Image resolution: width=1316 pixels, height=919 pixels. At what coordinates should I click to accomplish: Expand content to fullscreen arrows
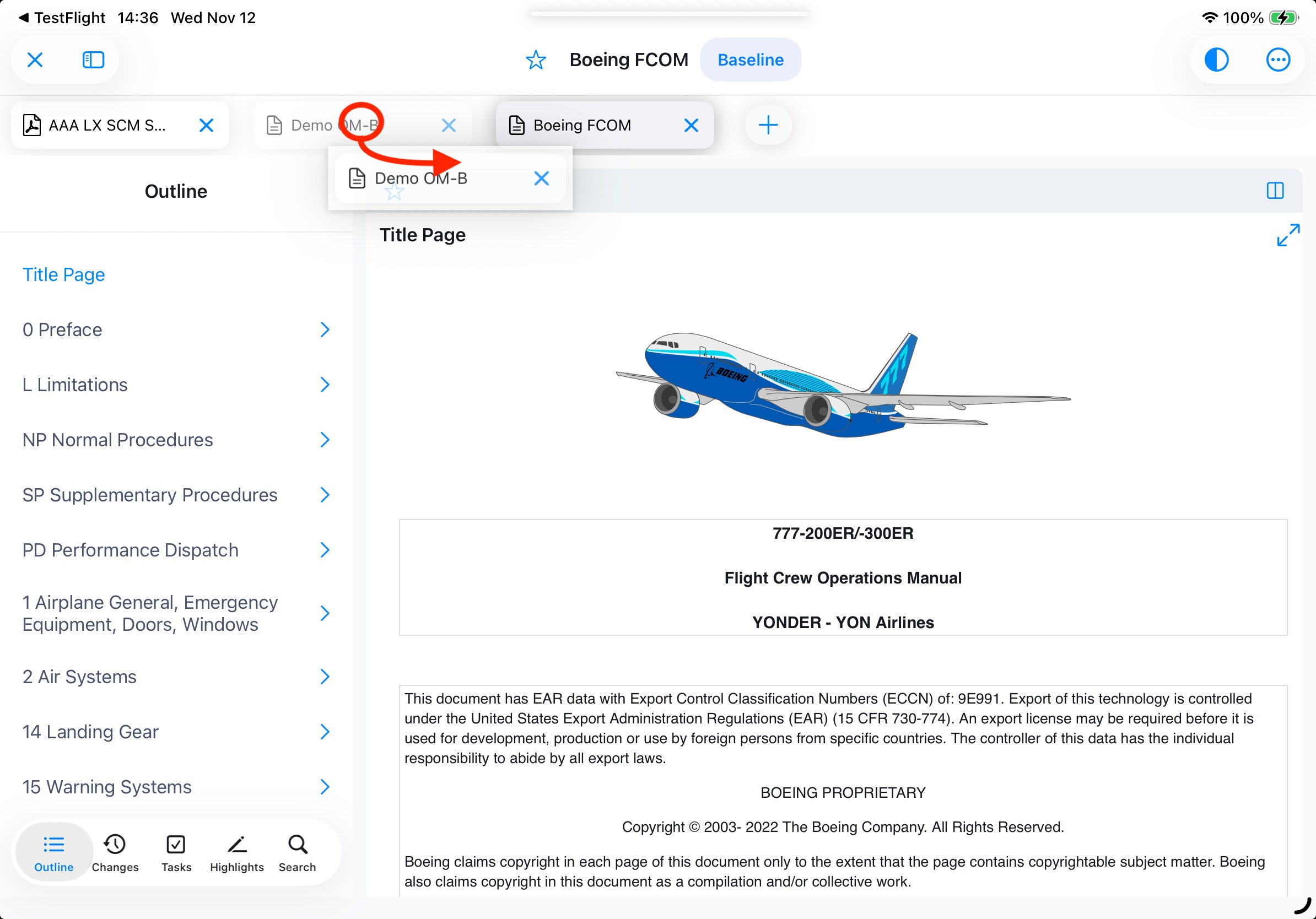click(x=1287, y=235)
